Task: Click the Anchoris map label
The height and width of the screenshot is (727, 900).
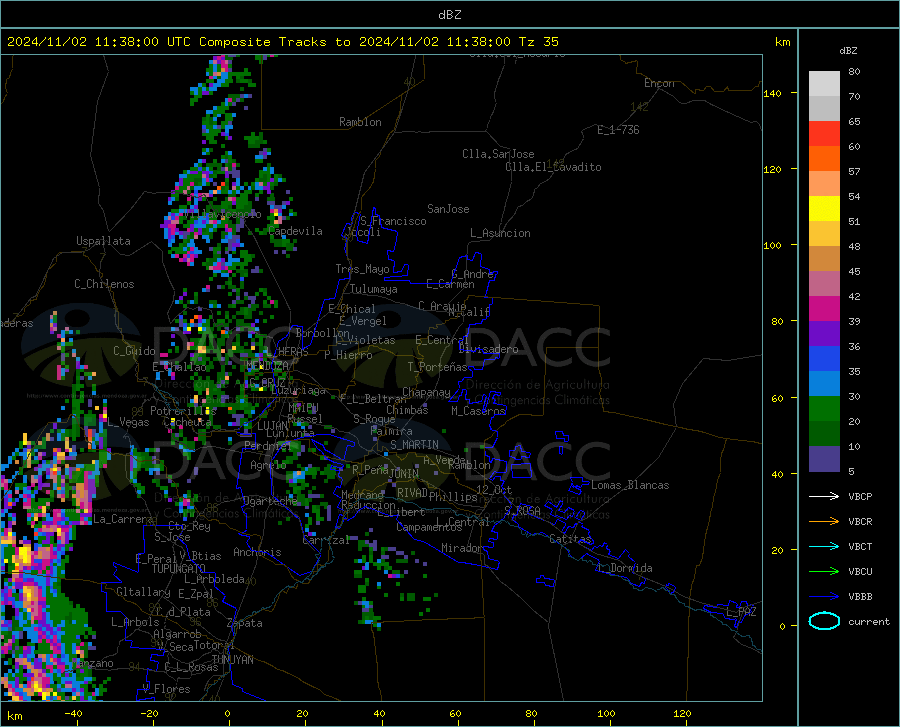Action: (x=257, y=552)
